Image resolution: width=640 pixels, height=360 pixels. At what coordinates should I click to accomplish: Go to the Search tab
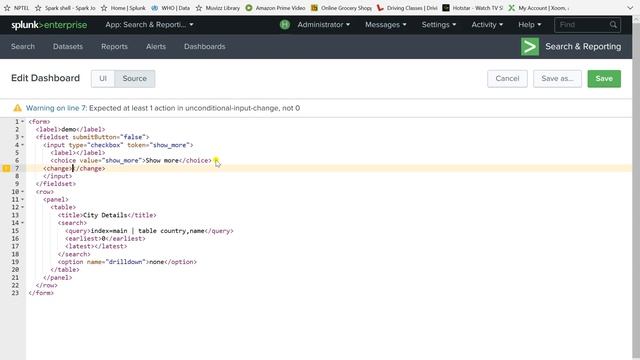pyautogui.click(x=23, y=47)
